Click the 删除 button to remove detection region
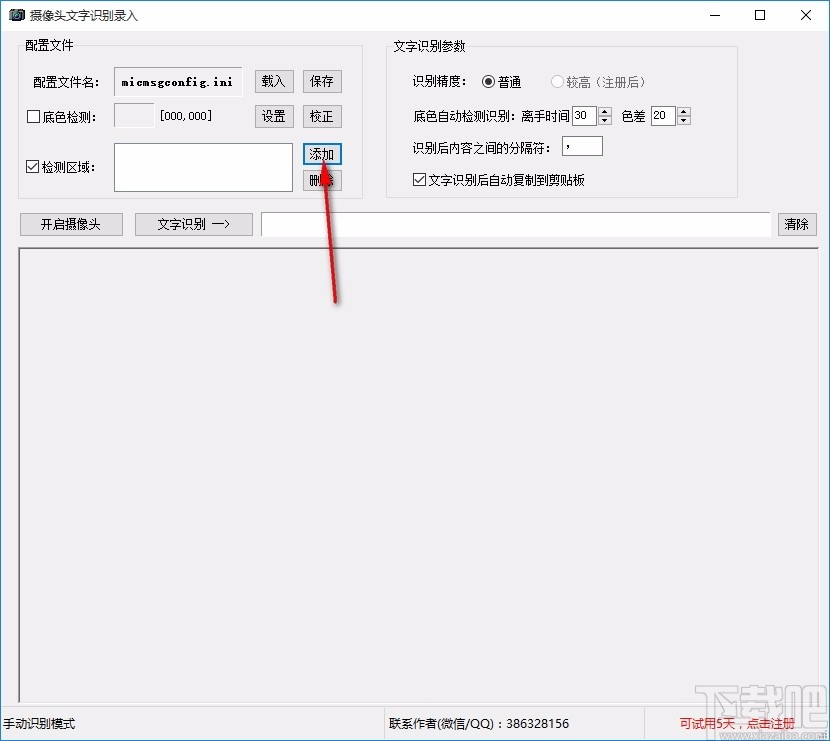This screenshot has width=830, height=741. 322,181
